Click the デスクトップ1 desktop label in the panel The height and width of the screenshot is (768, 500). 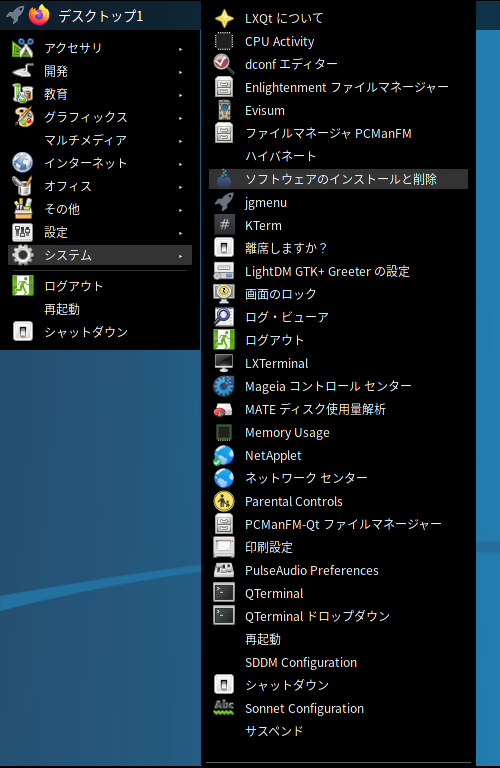click(x=101, y=16)
